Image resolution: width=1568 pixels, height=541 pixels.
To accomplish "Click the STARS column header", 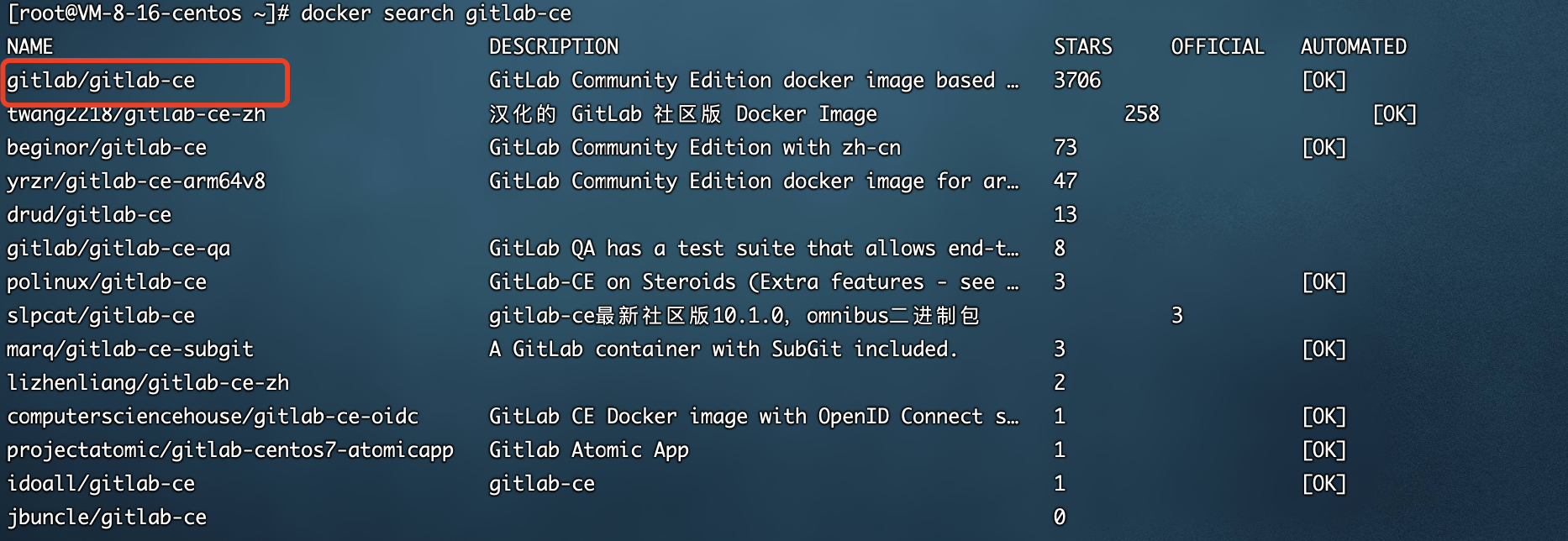I will coord(1083,47).
